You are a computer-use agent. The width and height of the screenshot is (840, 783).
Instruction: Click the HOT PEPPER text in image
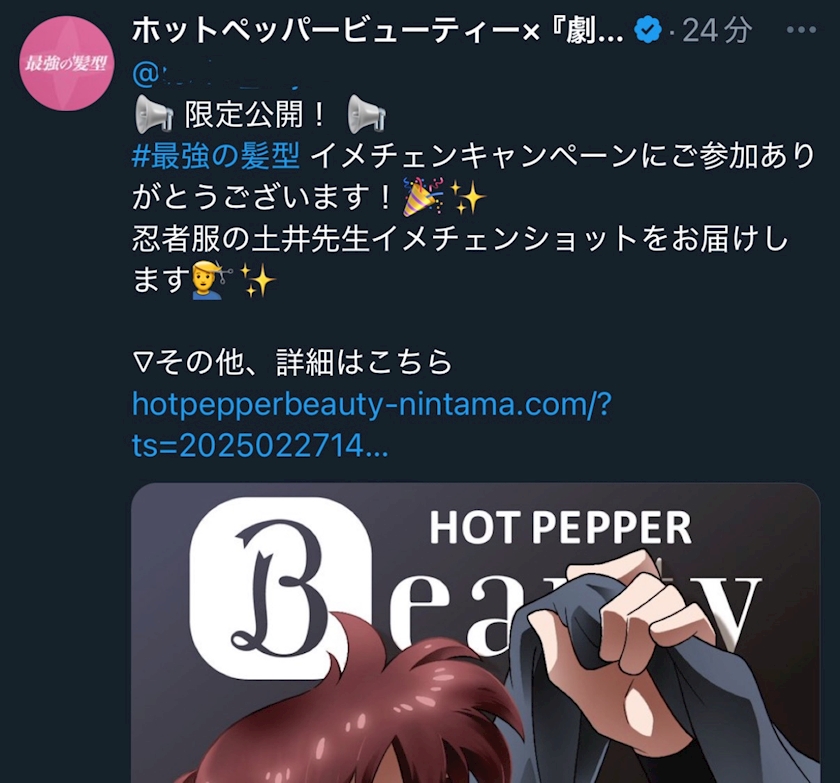(560, 527)
